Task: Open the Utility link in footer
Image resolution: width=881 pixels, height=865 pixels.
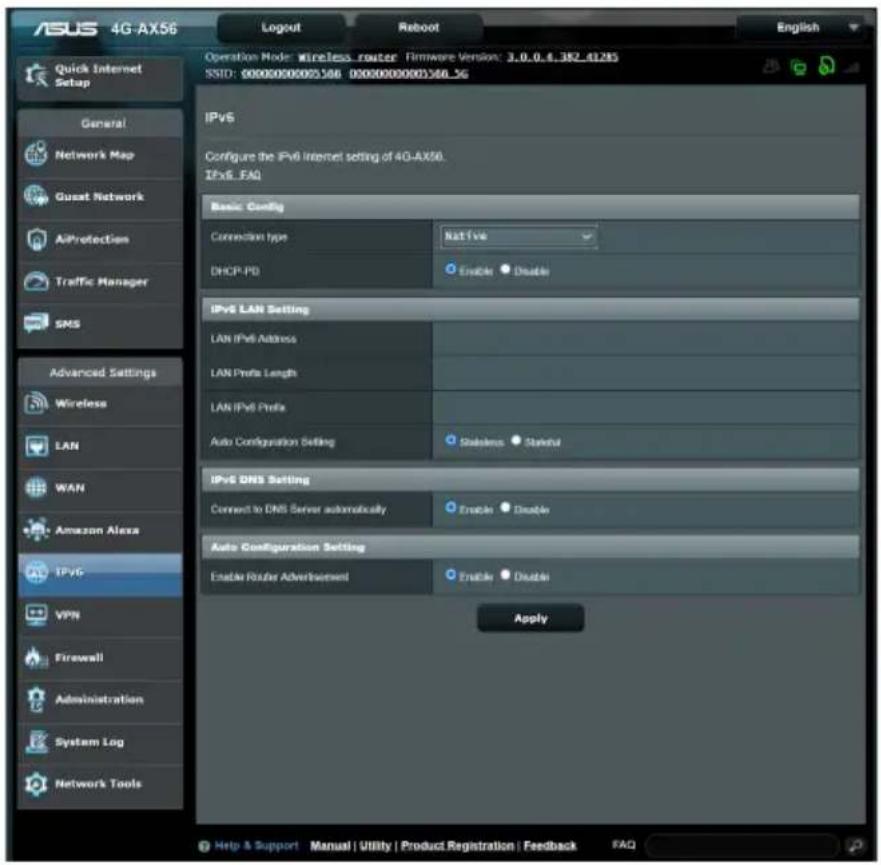Action: tap(375, 845)
